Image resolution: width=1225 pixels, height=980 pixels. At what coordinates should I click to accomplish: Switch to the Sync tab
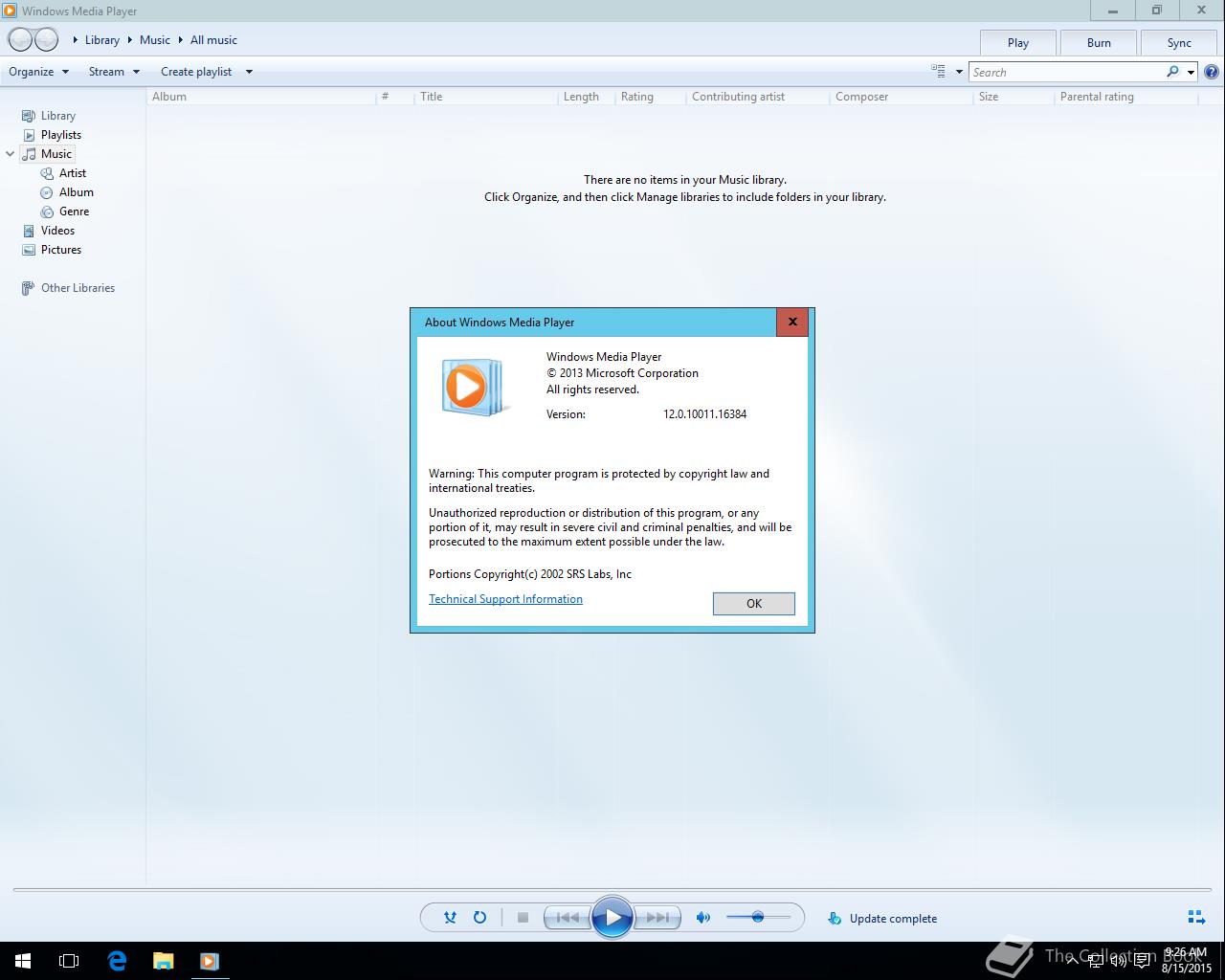point(1179,43)
